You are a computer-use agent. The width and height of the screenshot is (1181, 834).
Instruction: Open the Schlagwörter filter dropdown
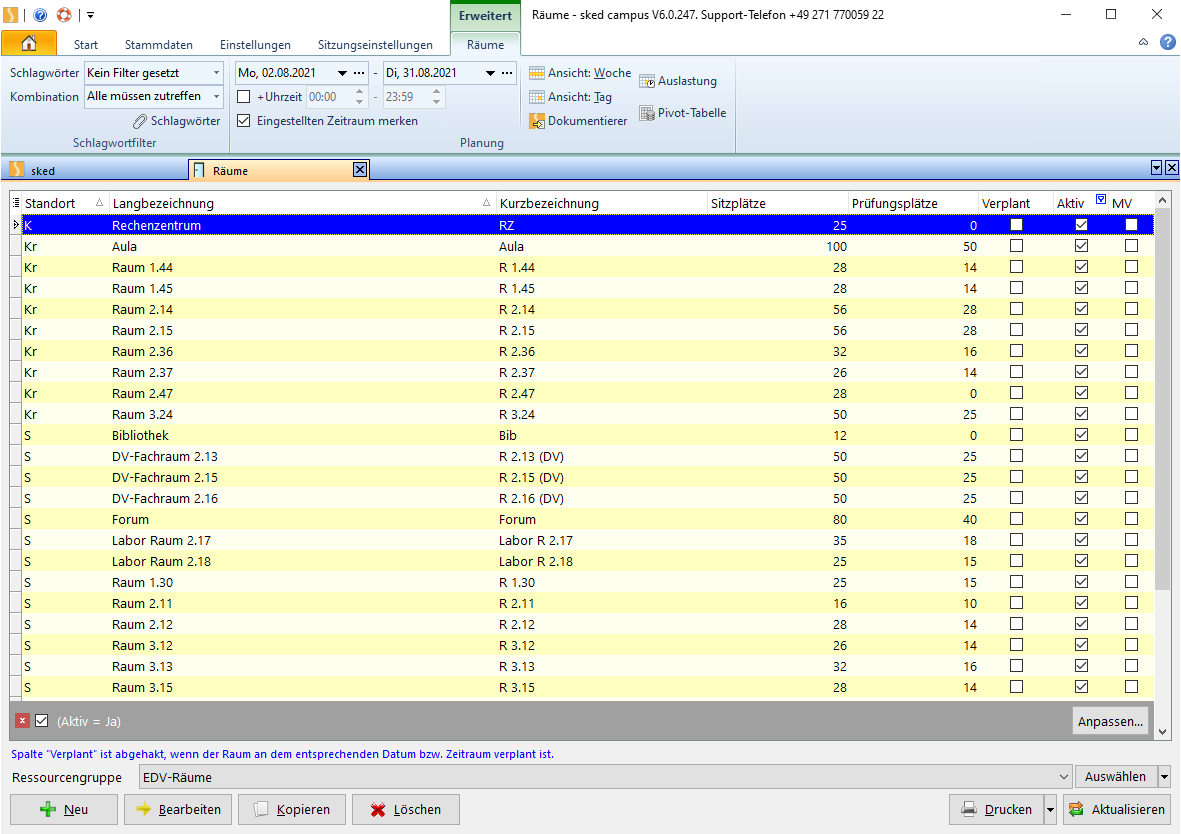pos(216,73)
